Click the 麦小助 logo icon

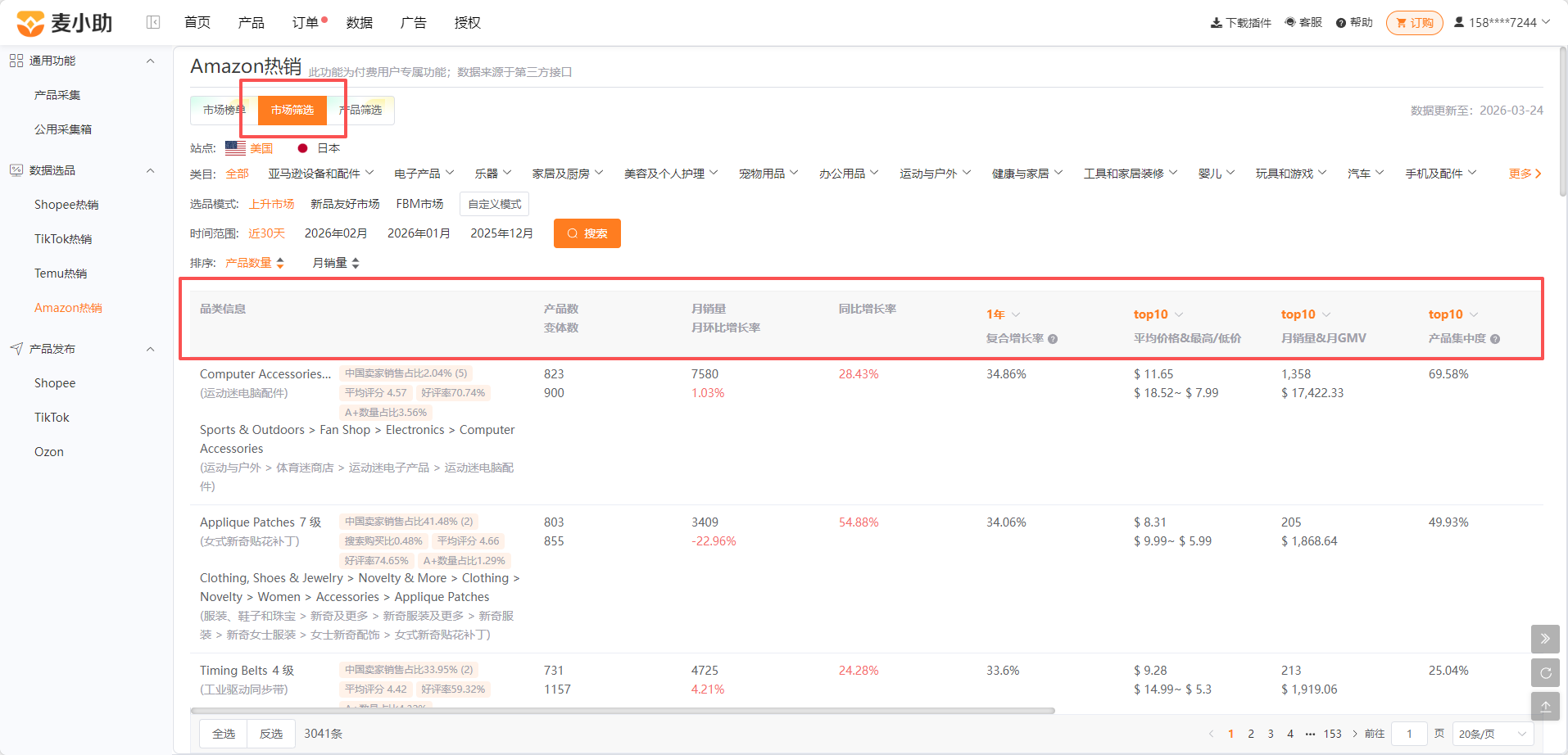click(30, 23)
